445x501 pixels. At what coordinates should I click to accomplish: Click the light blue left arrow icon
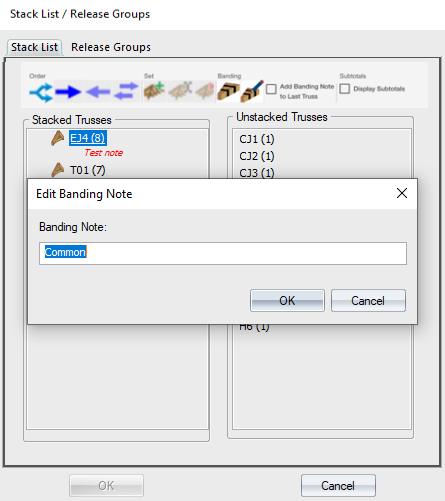(98, 92)
